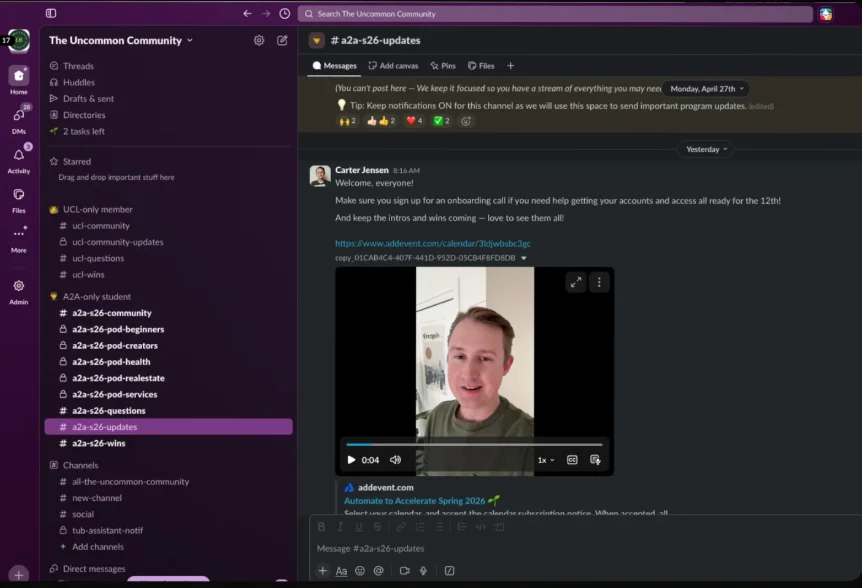The height and width of the screenshot is (588, 862).
Task: Add a reaction with the emoji-plus icon
Action: [x=466, y=121]
